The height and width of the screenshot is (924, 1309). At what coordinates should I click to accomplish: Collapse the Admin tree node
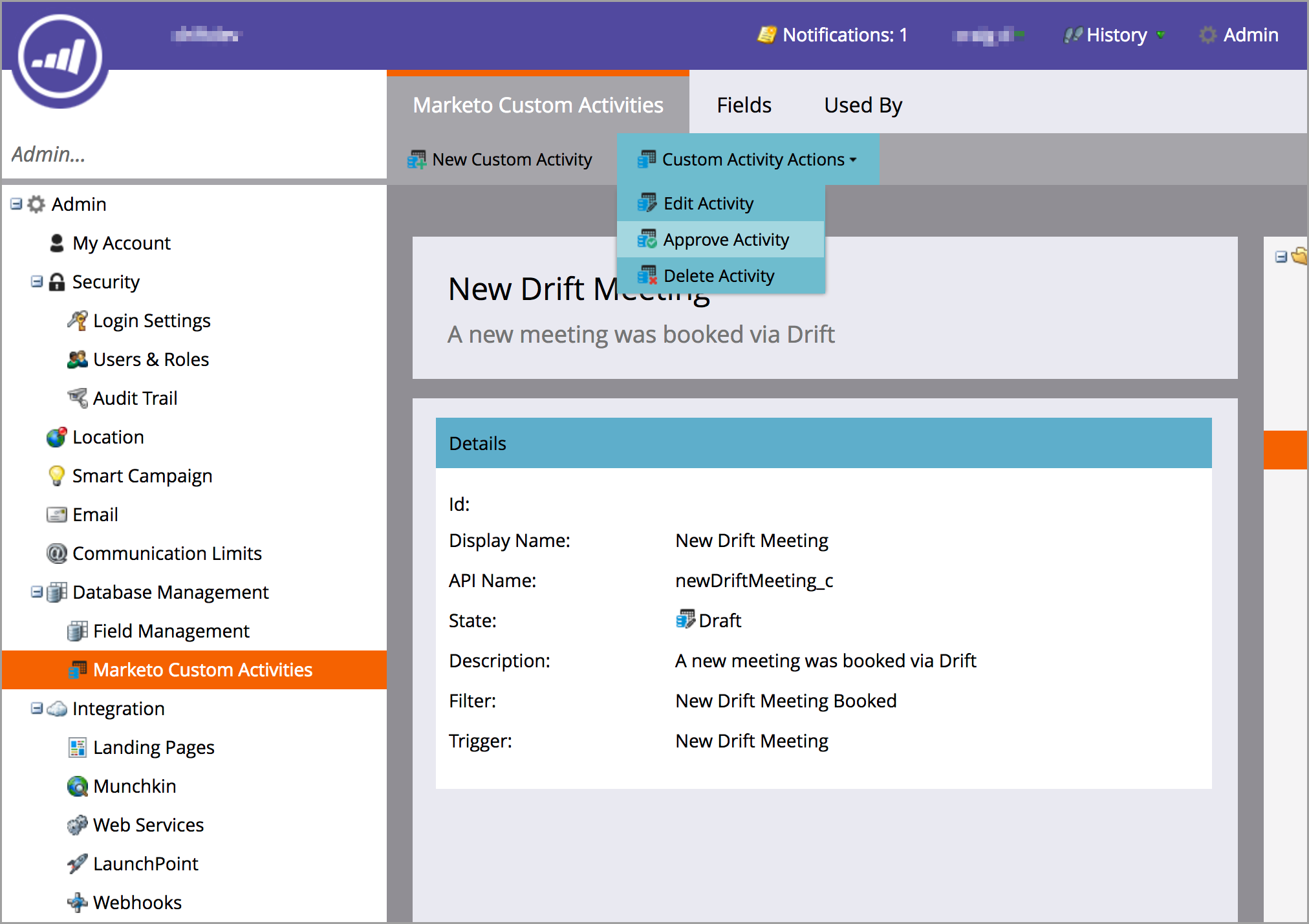point(16,204)
